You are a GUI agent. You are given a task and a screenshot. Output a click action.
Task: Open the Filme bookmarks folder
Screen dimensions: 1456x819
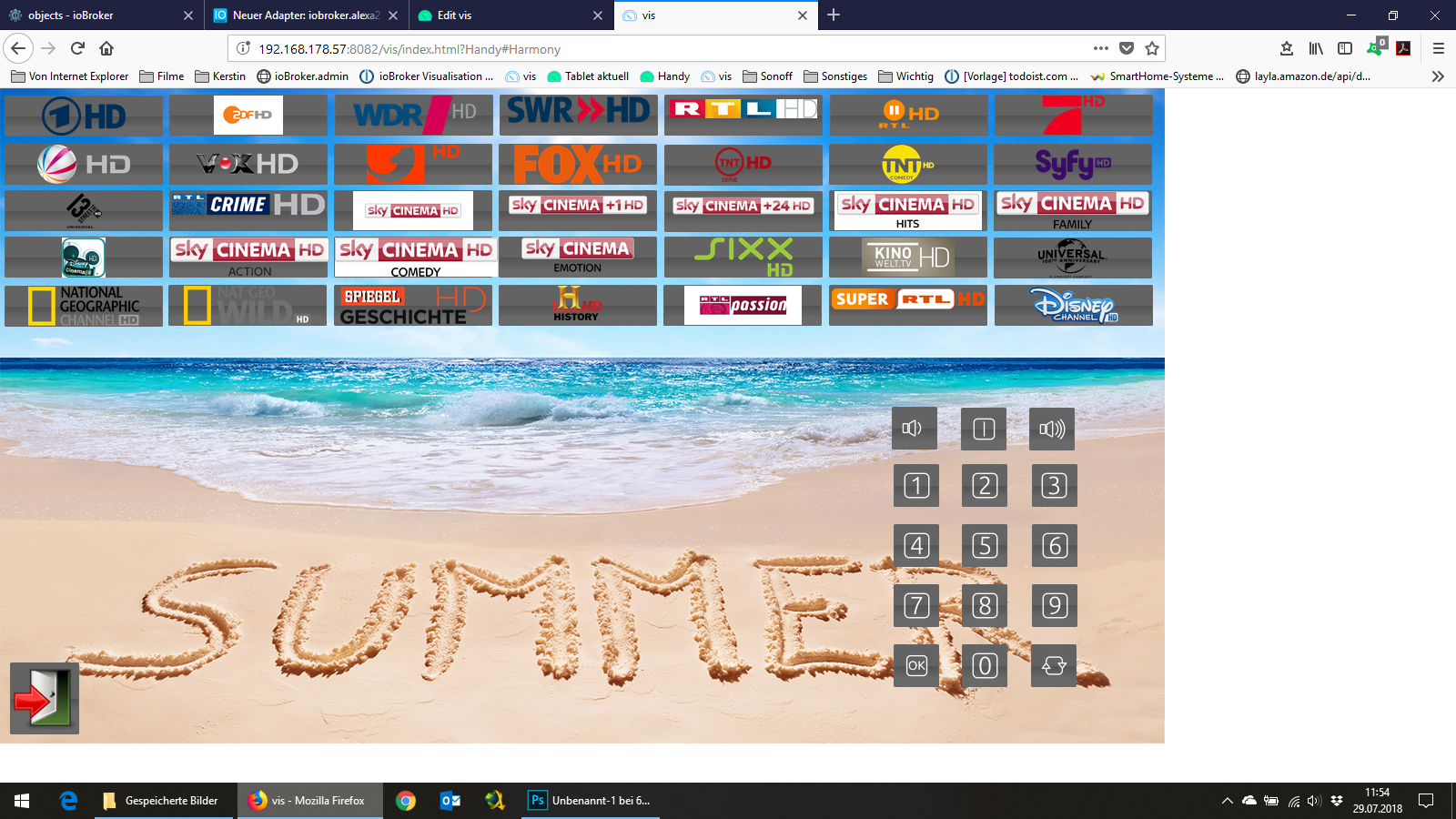pyautogui.click(x=161, y=76)
